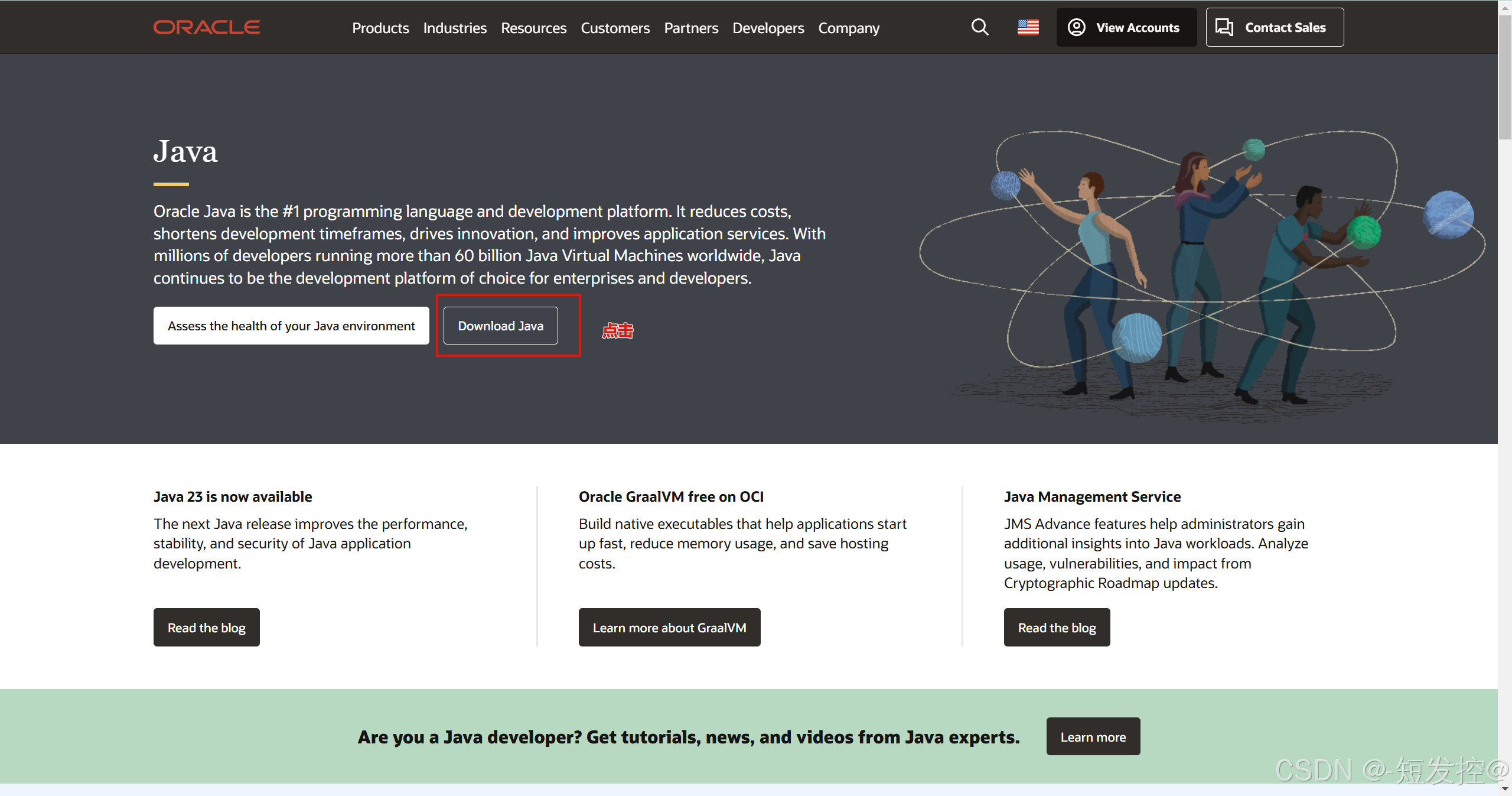Click the View Accounts button
The height and width of the screenshot is (796, 1512).
pos(1126,27)
